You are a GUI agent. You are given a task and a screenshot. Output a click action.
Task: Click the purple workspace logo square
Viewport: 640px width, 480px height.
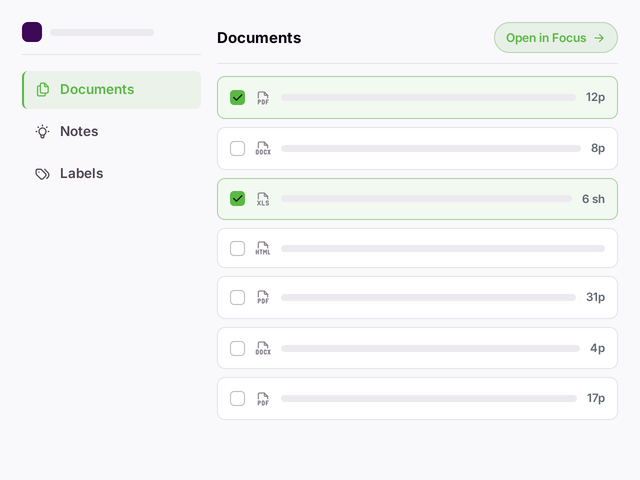[x=32, y=32]
